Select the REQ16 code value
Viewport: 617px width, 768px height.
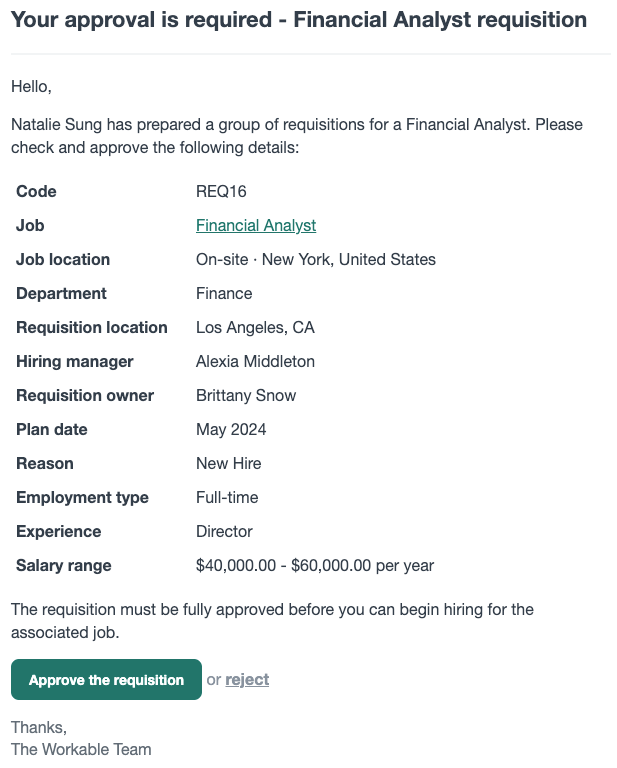pos(221,191)
